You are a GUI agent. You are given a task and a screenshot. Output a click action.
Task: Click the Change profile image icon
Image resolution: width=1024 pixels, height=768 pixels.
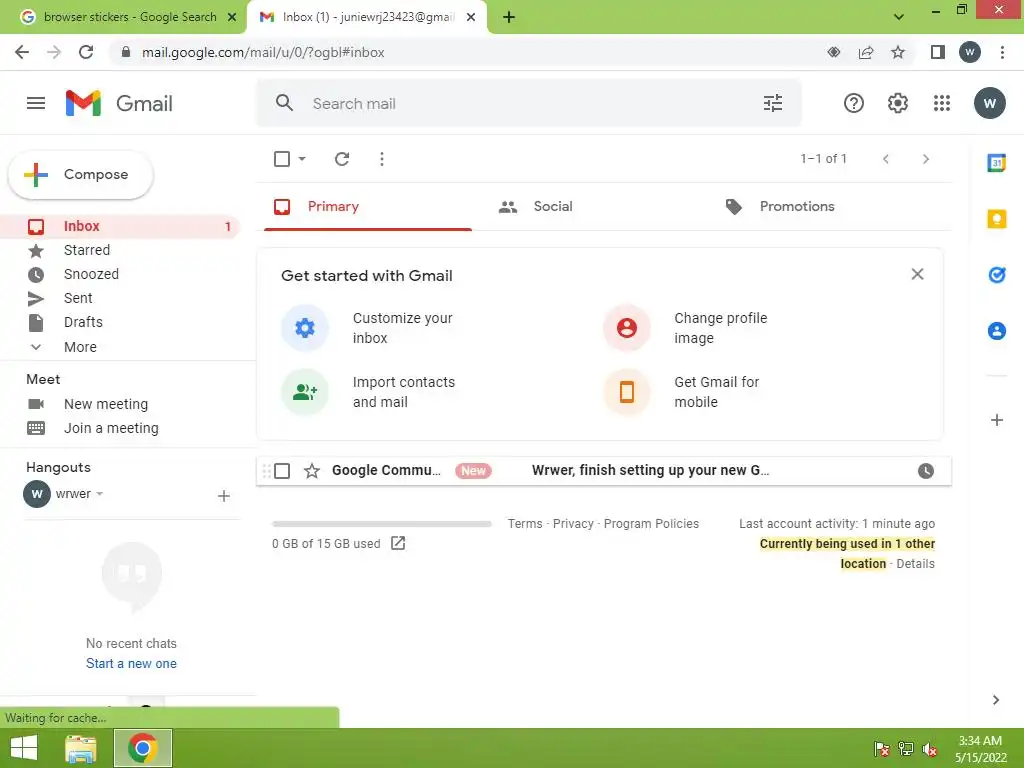point(627,328)
